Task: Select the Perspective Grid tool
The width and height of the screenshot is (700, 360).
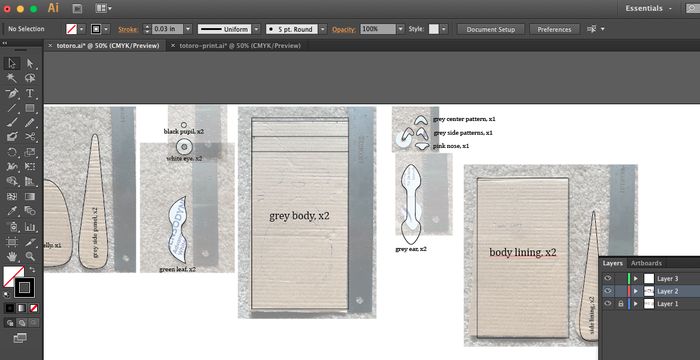Action: click(30, 181)
